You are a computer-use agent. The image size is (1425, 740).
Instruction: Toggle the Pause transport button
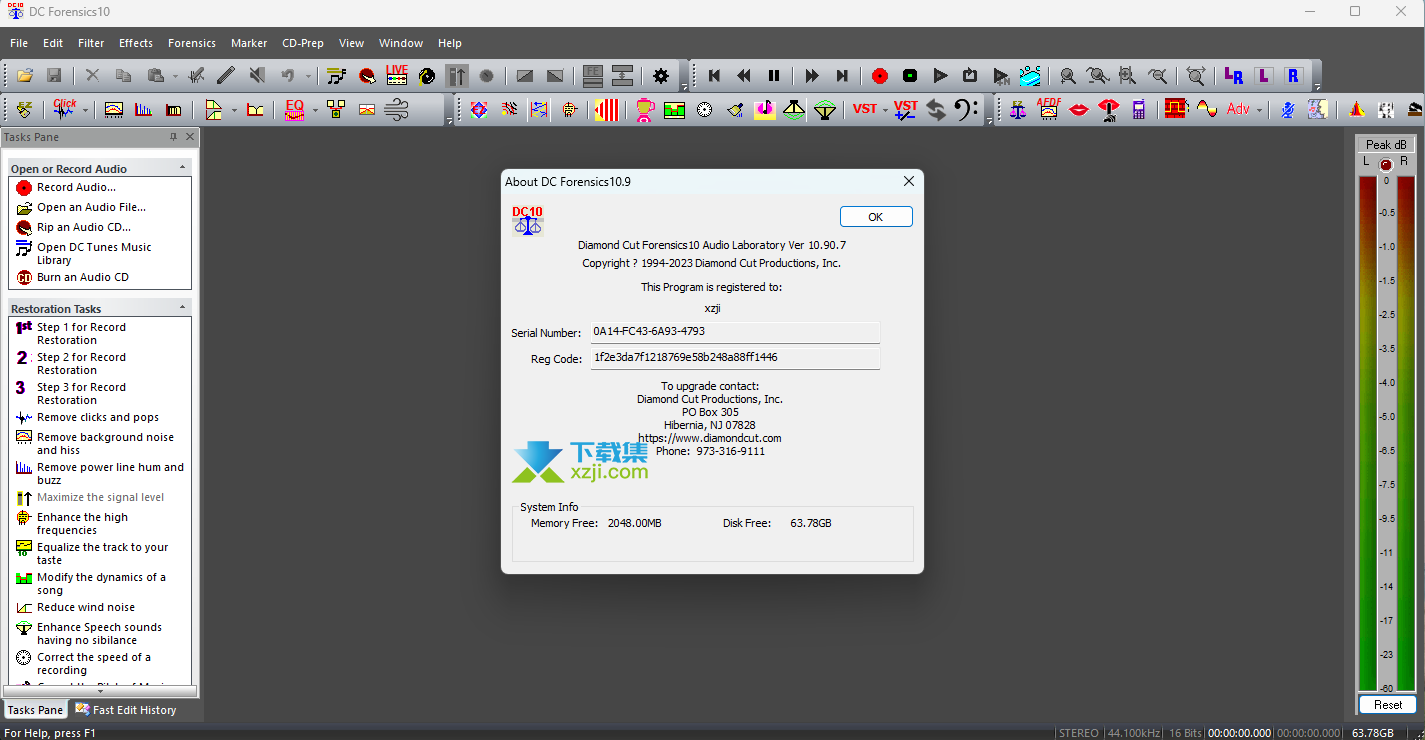[x=774, y=76]
